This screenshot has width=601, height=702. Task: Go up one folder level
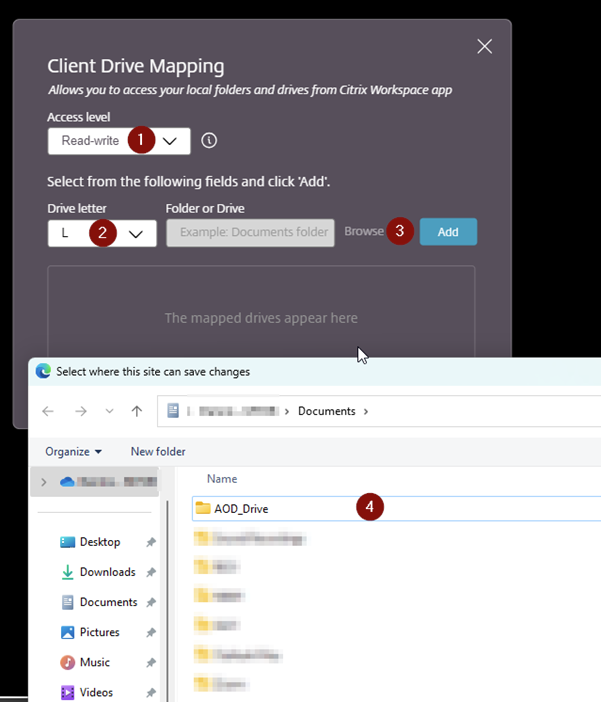tap(137, 411)
